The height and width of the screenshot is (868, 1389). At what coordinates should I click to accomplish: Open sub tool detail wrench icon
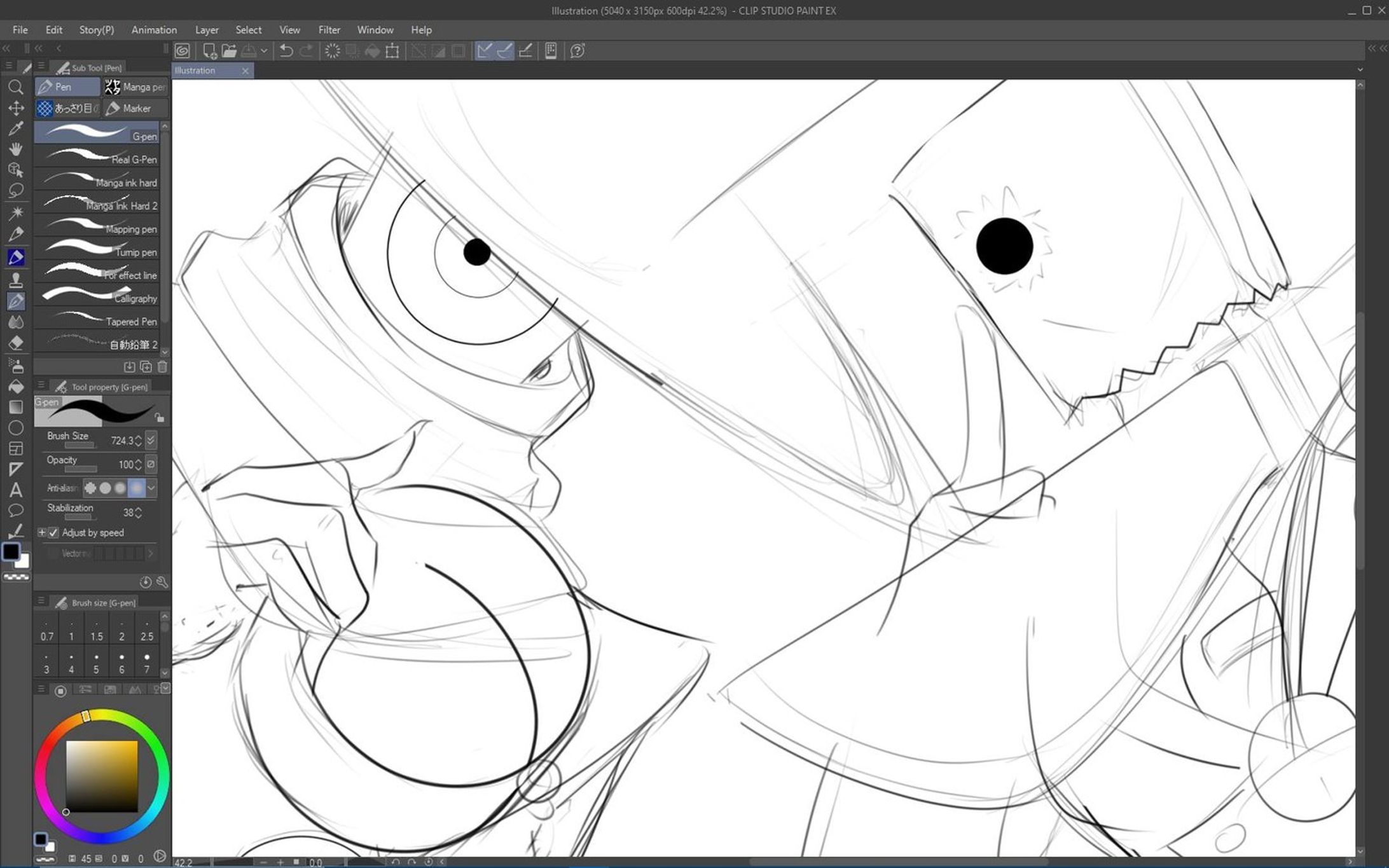(162, 582)
